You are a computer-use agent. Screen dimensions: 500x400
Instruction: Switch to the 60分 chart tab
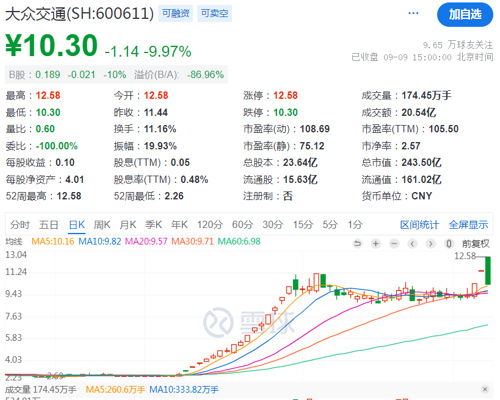242,225
